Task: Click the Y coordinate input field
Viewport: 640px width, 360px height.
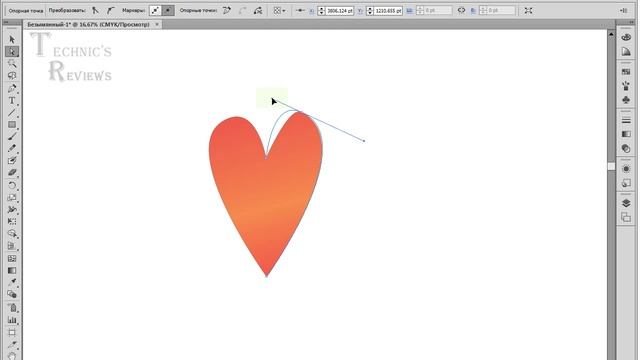Action: (388, 11)
